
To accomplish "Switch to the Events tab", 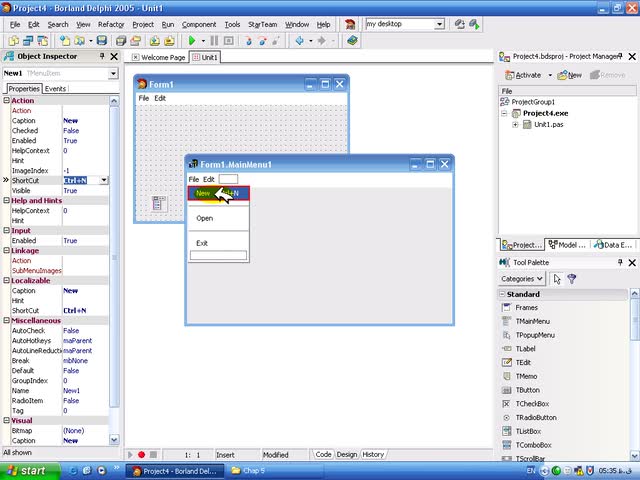I will [x=55, y=89].
